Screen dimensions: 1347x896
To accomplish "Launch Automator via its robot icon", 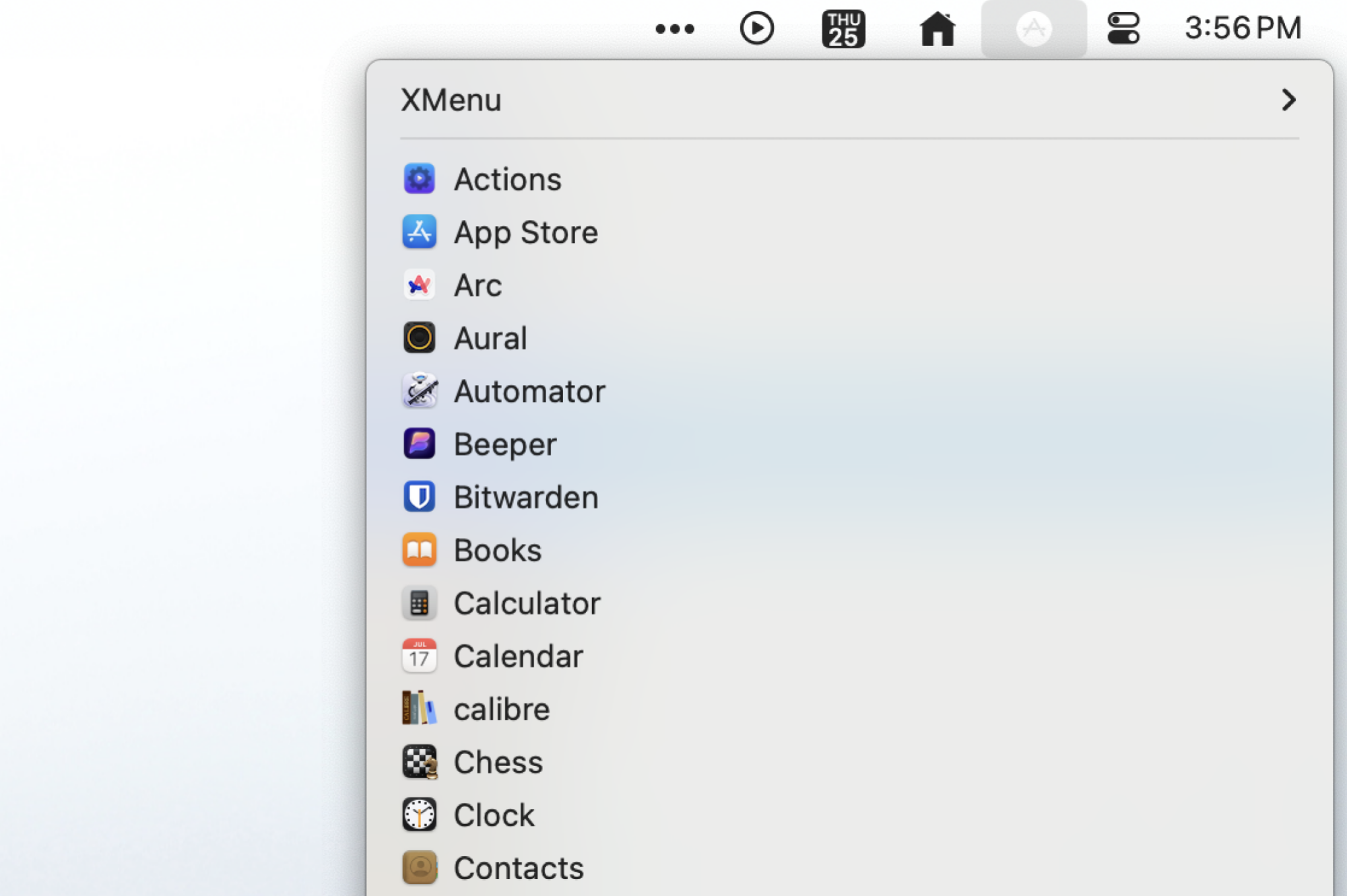I will [419, 391].
